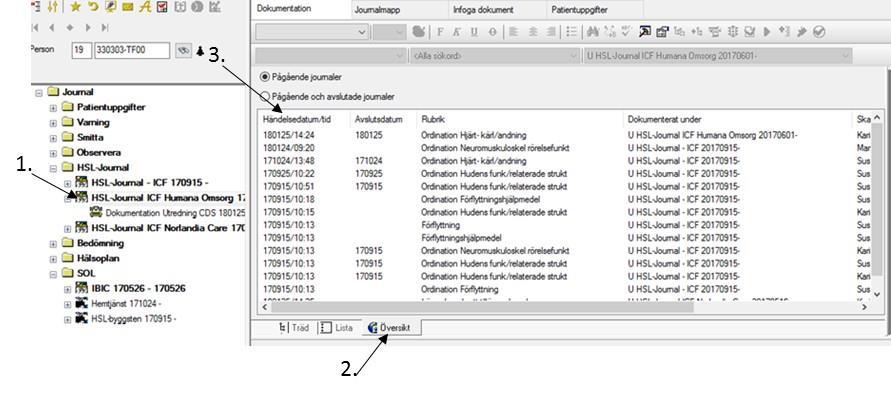Click the person number input field '330303-TF00'

tap(132, 50)
